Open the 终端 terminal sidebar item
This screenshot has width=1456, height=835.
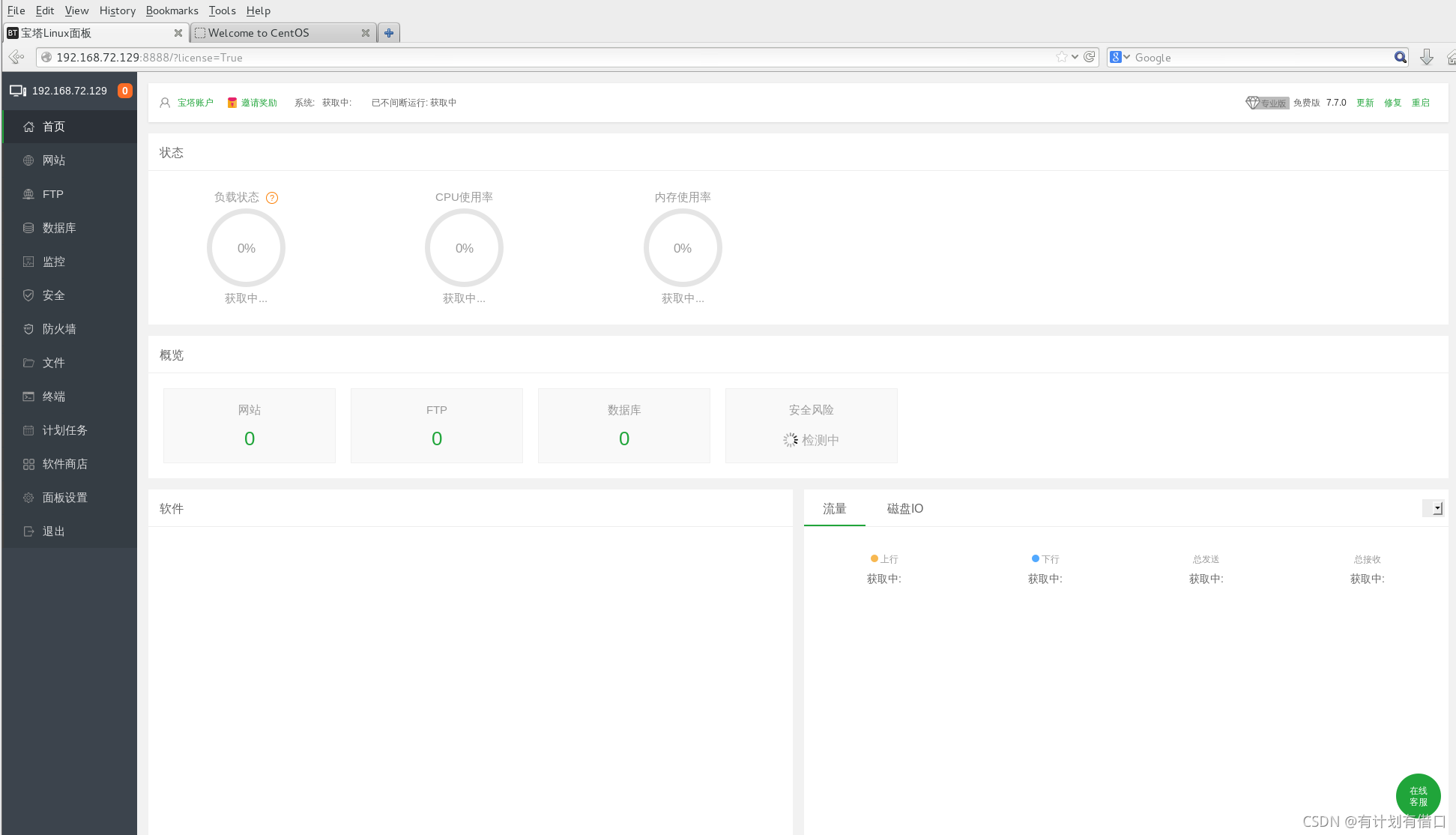pos(53,397)
